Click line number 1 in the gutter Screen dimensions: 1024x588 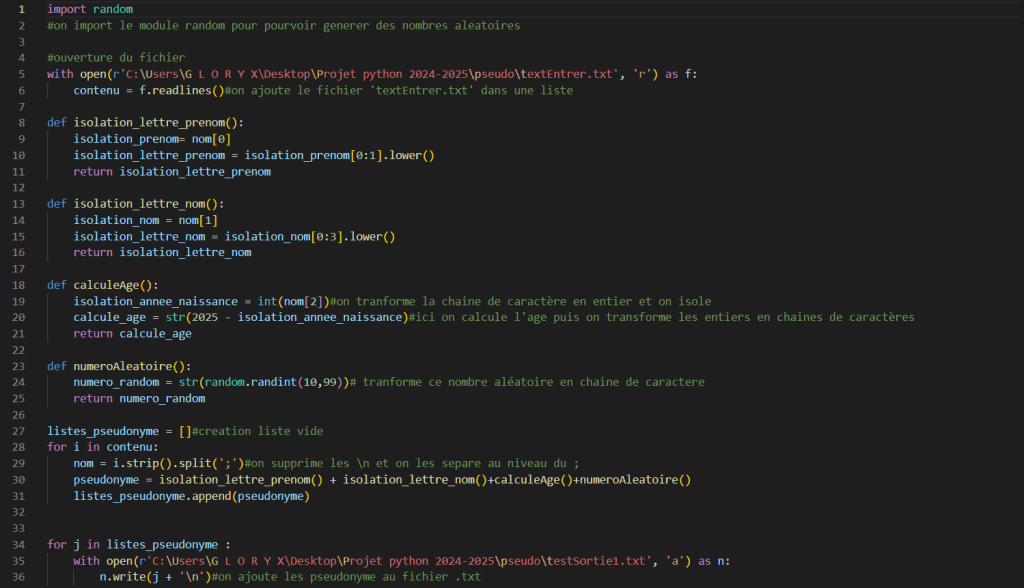click(x=21, y=9)
